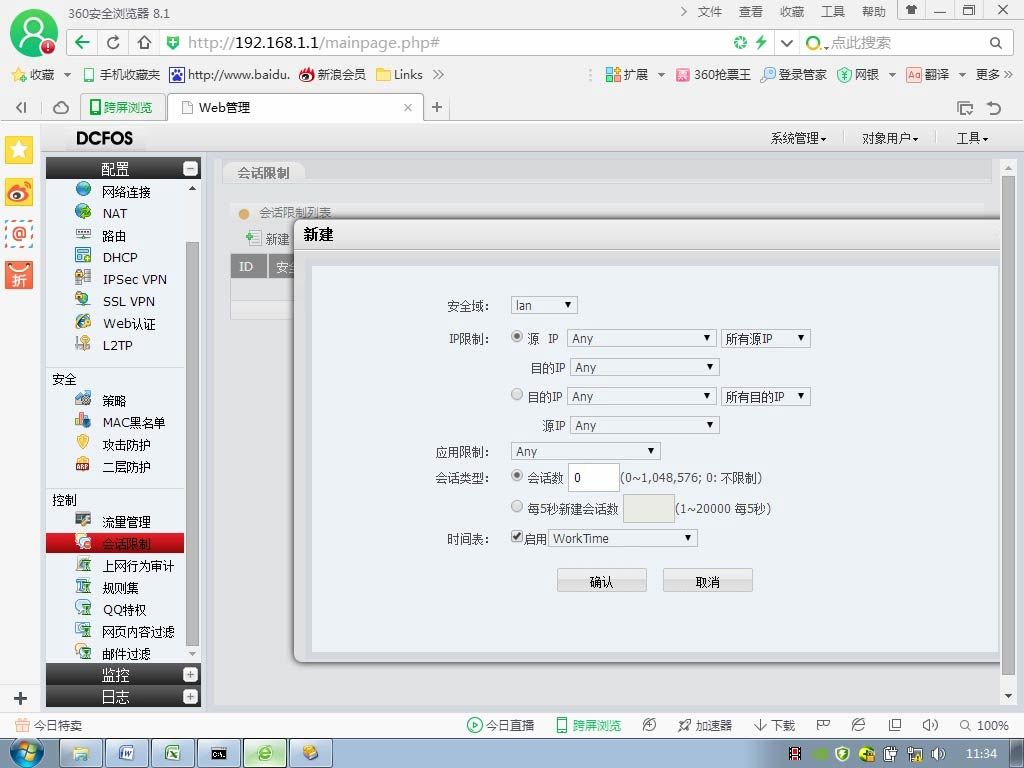Open 流量管理 icon in control section

tap(83, 520)
